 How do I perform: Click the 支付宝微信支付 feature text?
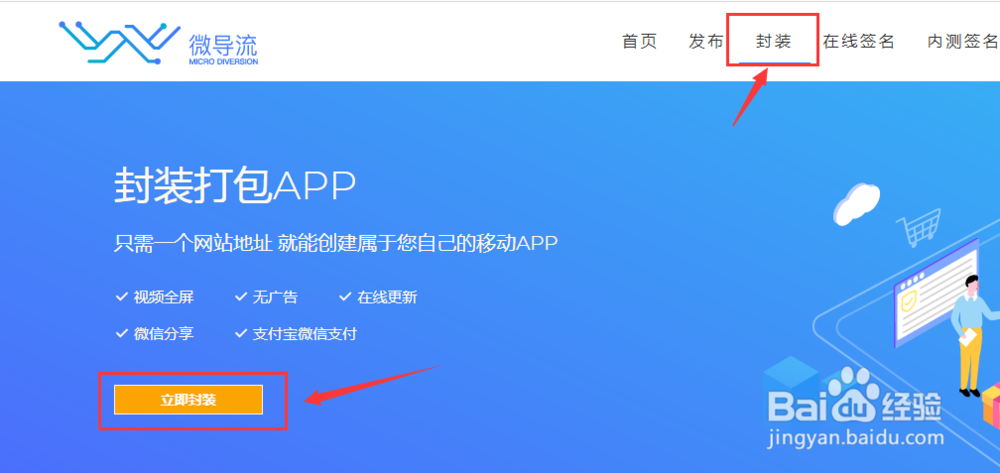(x=304, y=333)
